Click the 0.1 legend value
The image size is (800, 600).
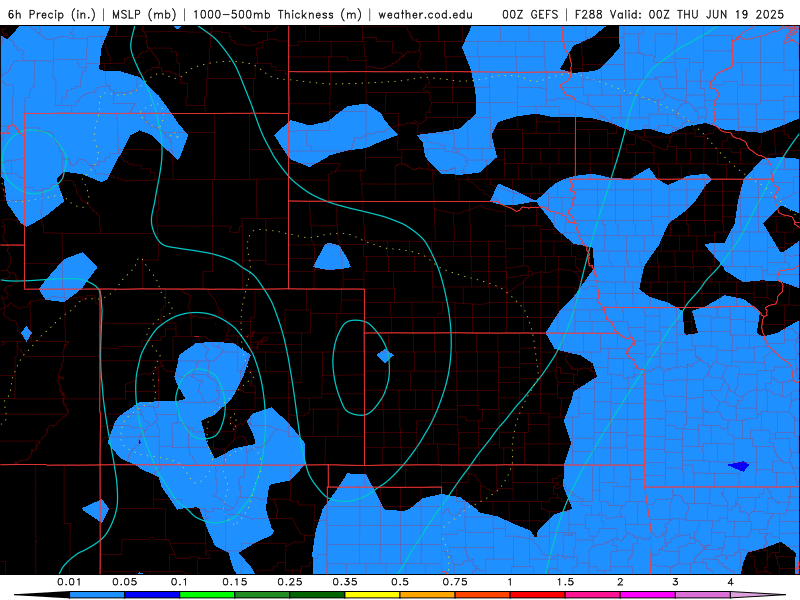click(x=179, y=582)
